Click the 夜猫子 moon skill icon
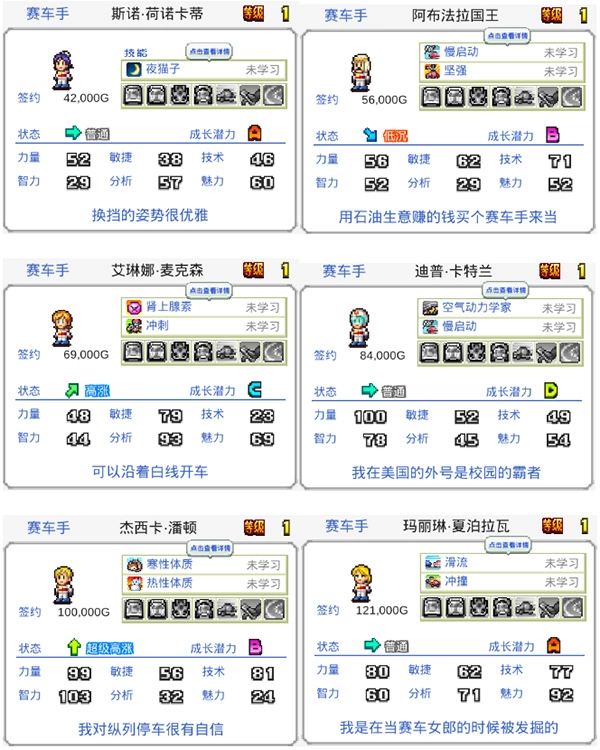Image resolution: width=600 pixels, height=750 pixels. 134,69
